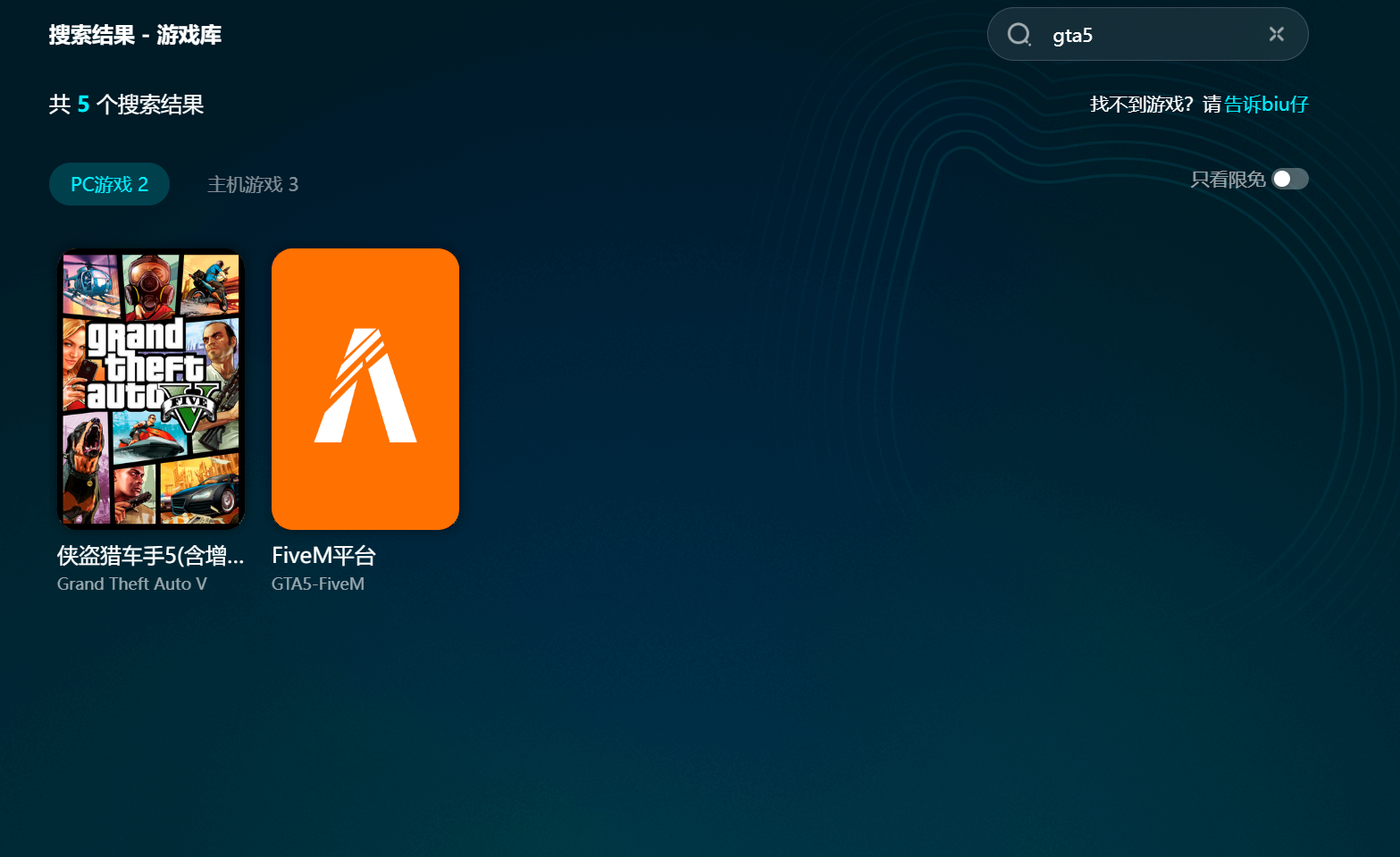The height and width of the screenshot is (857, 1400).
Task: Toggle the 只看限免 switch
Action: (1290, 179)
